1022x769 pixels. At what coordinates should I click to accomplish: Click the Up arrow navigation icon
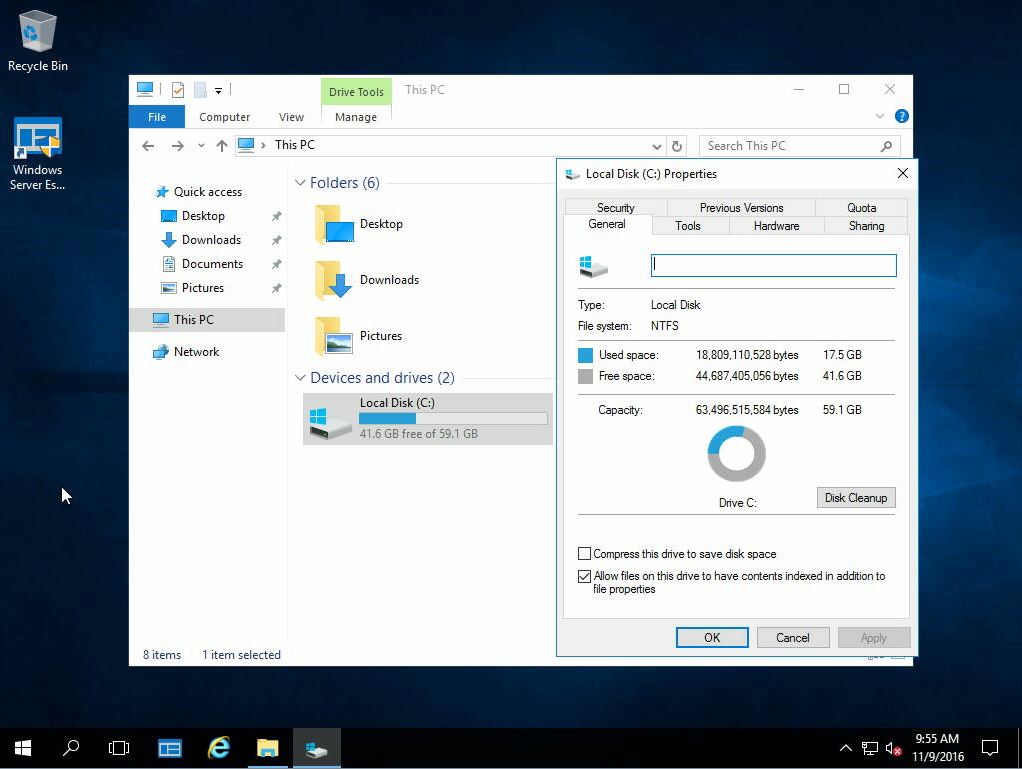click(x=222, y=146)
